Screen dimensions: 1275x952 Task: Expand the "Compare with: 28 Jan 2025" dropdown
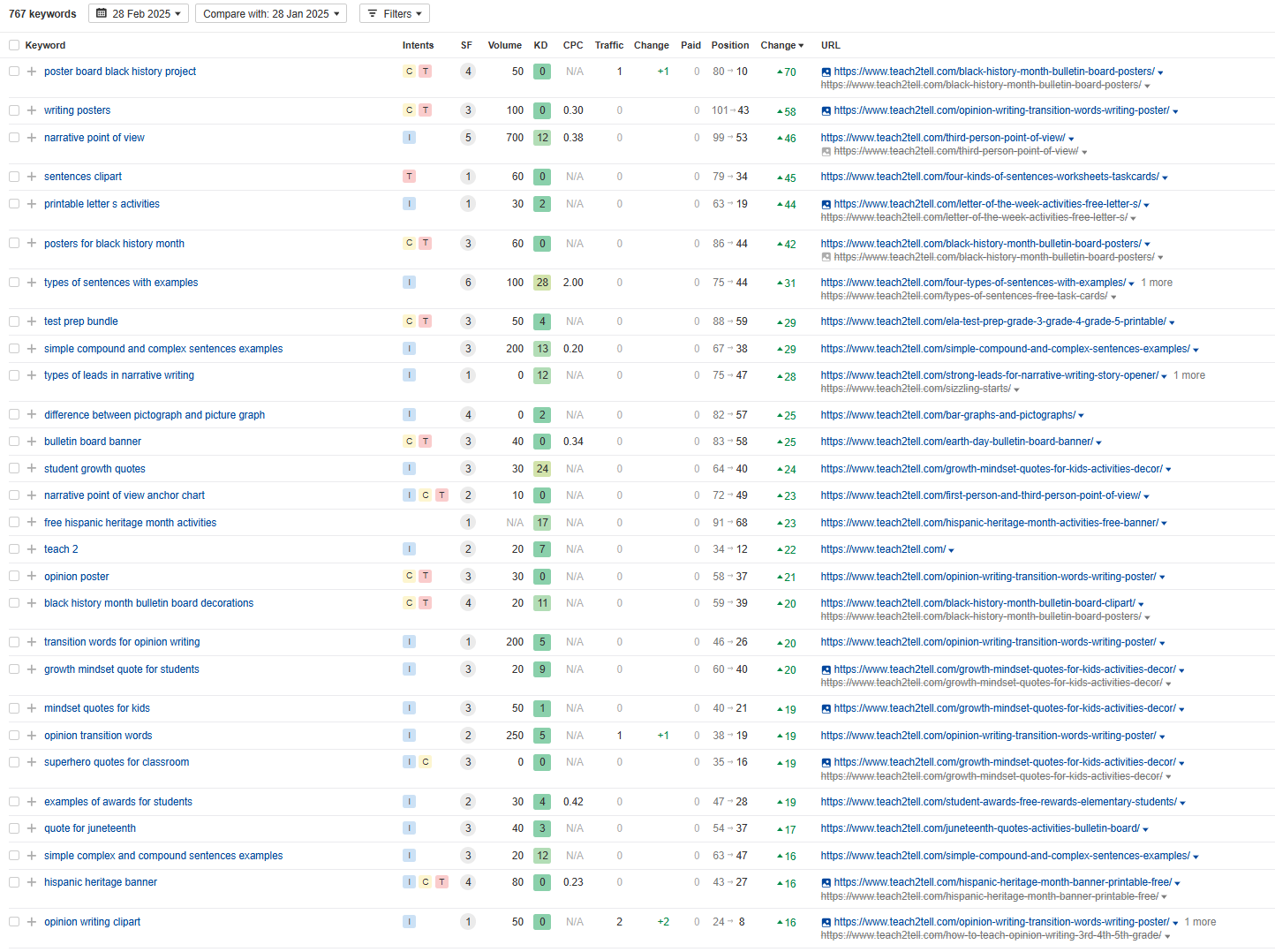pos(271,13)
